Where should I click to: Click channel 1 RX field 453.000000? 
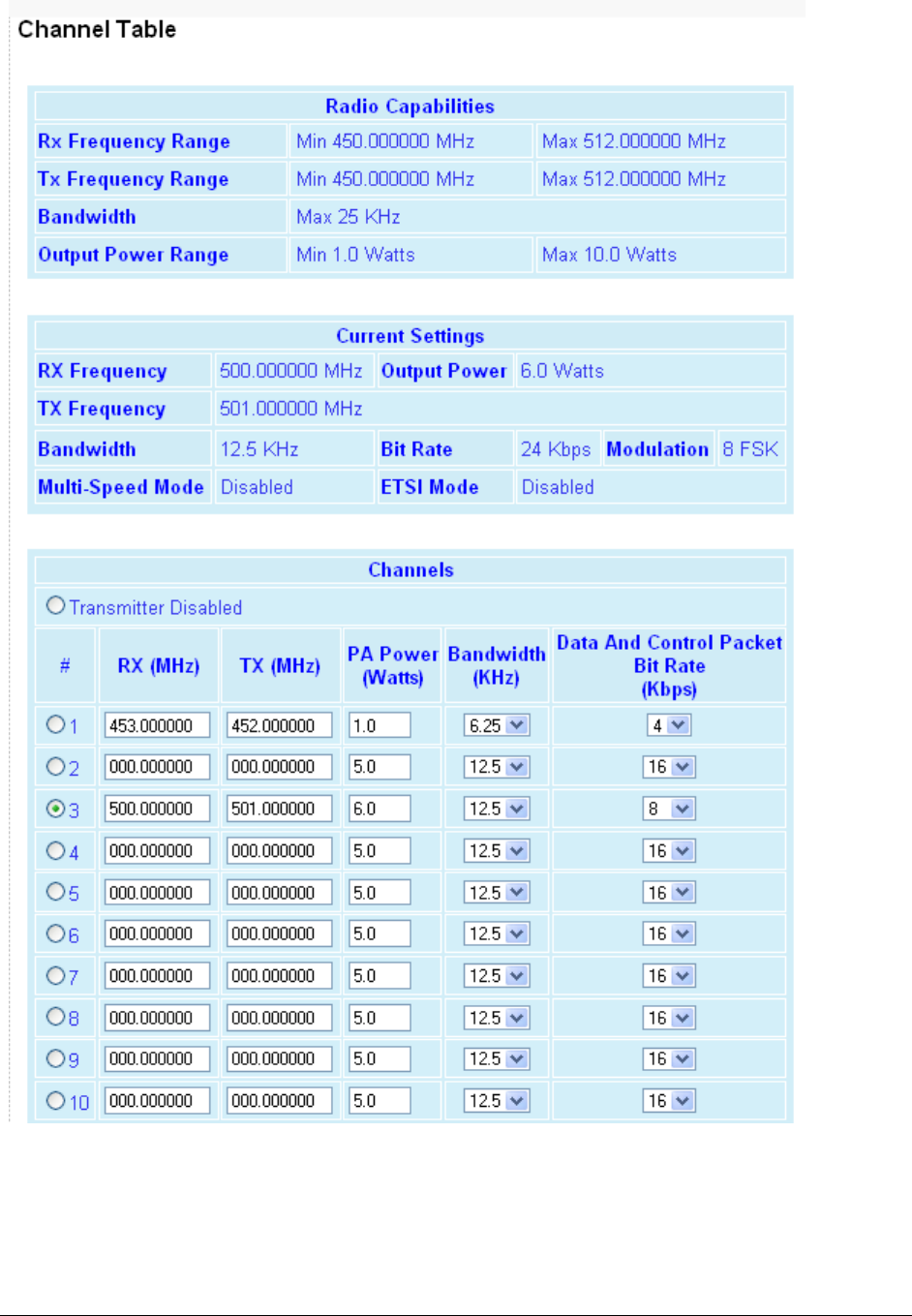coord(158,725)
